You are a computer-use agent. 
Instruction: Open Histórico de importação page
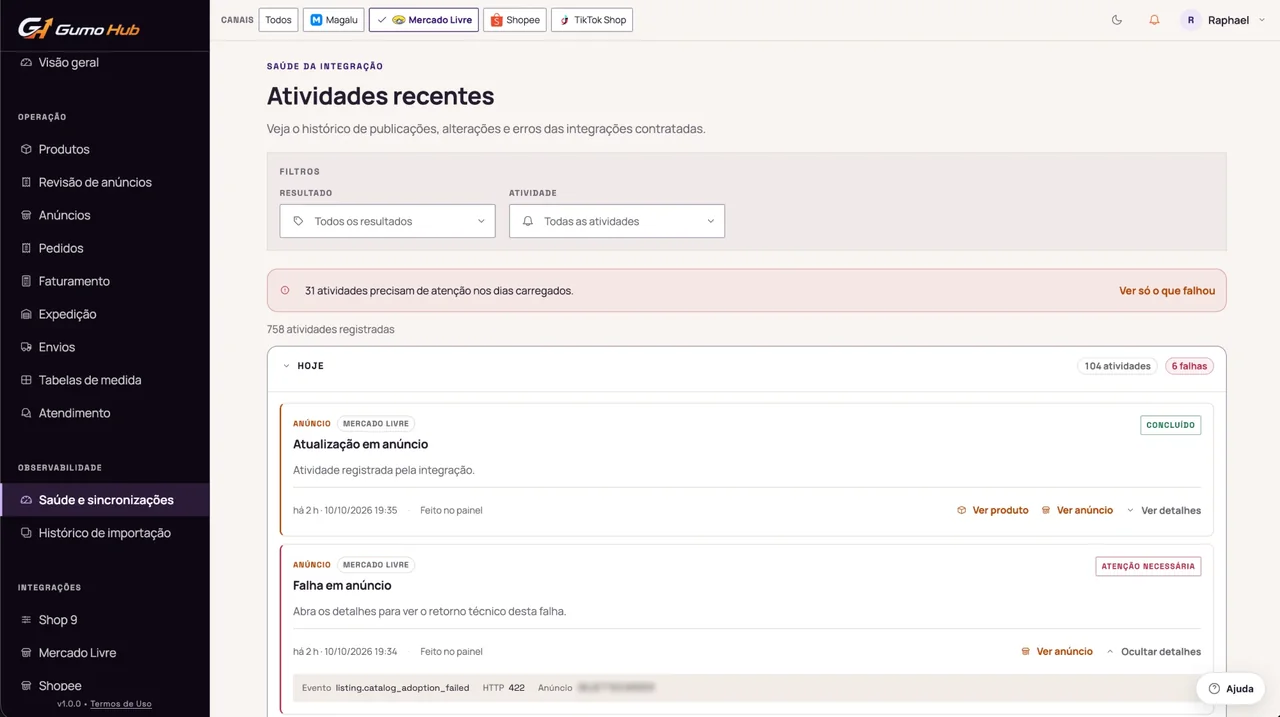click(104, 533)
